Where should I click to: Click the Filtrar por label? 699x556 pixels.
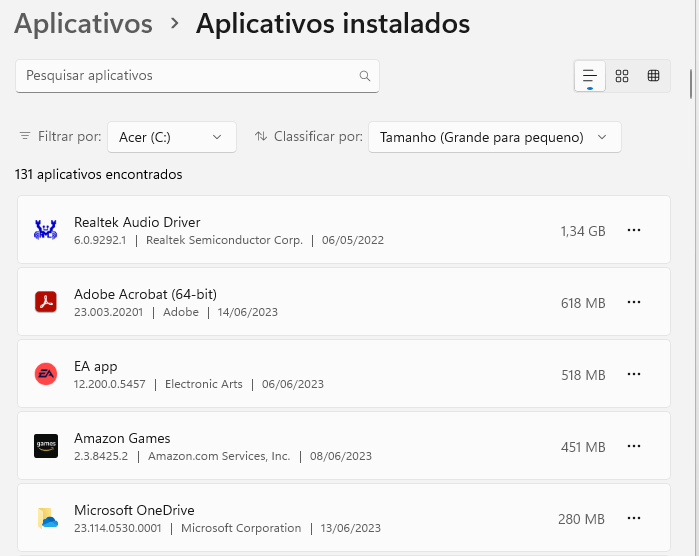pyautogui.click(x=70, y=136)
